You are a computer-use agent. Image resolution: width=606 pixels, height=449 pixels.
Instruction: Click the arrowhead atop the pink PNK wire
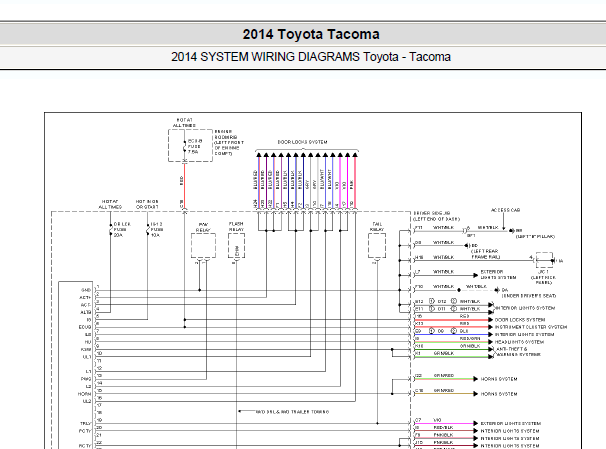coord(355,155)
